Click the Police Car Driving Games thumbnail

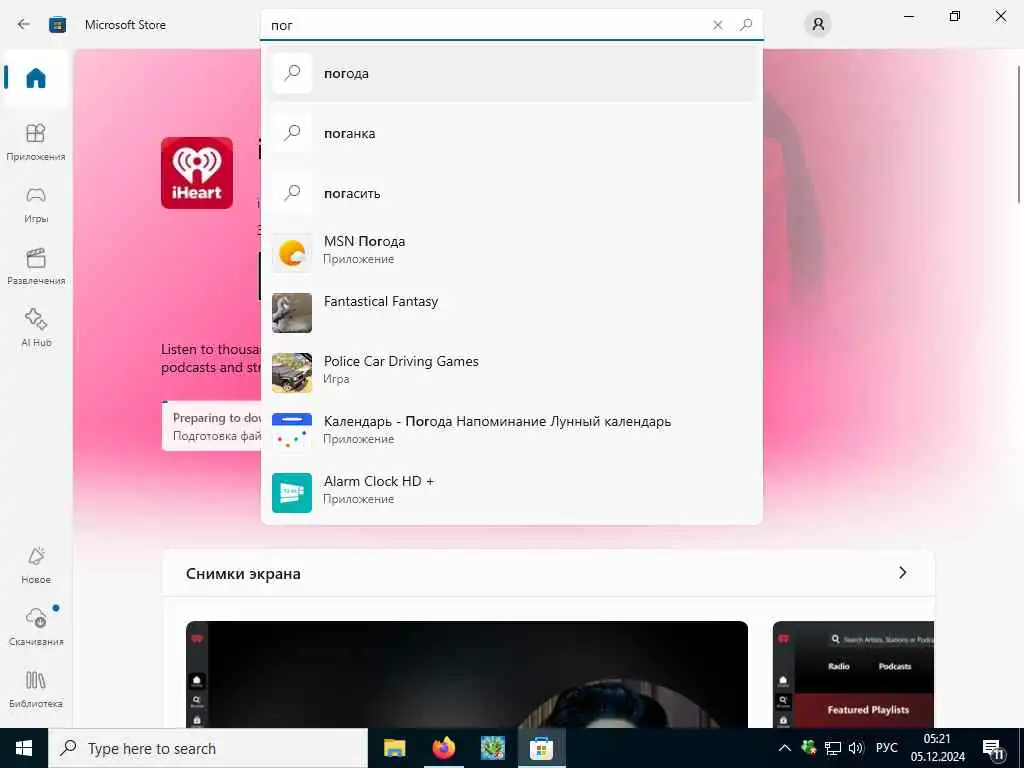coord(292,373)
